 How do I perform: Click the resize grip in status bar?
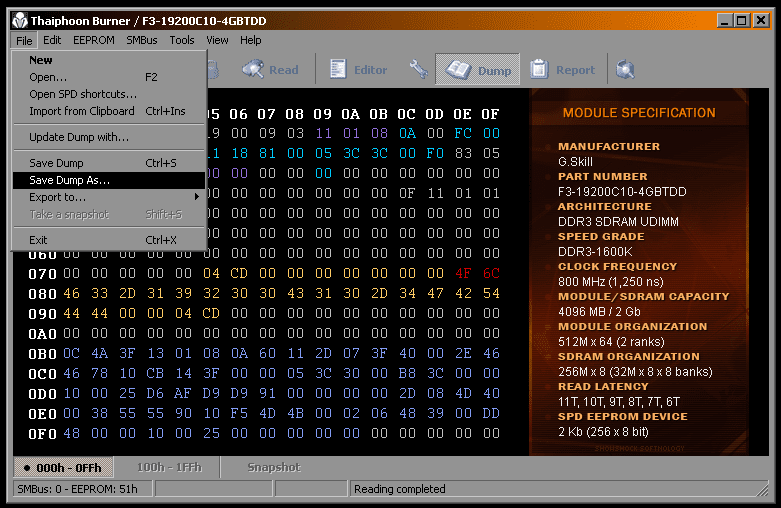763,490
